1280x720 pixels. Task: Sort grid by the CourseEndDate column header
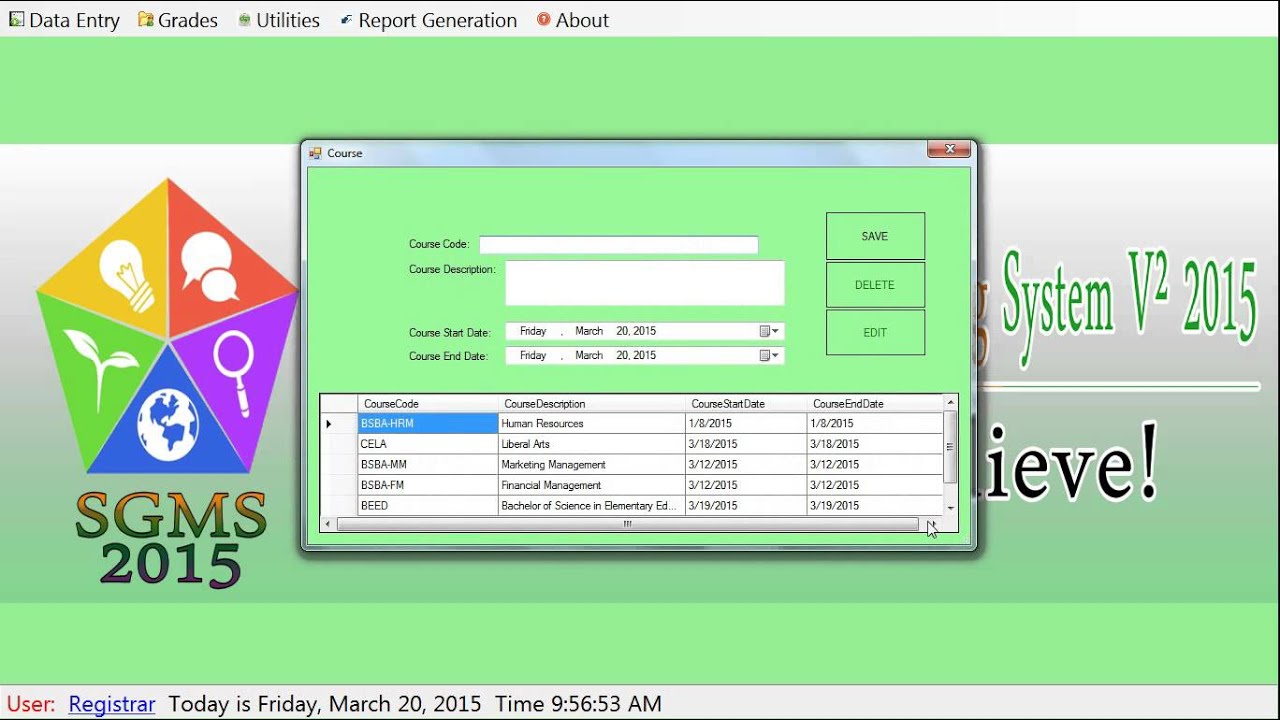pyautogui.click(x=875, y=404)
